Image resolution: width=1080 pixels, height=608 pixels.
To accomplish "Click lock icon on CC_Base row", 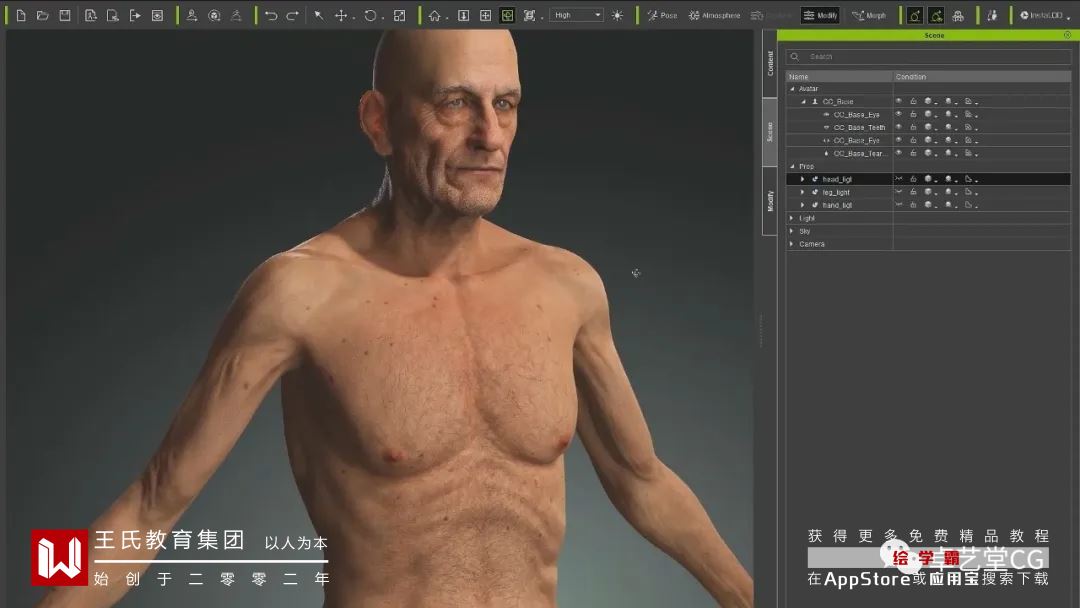I will [913, 101].
